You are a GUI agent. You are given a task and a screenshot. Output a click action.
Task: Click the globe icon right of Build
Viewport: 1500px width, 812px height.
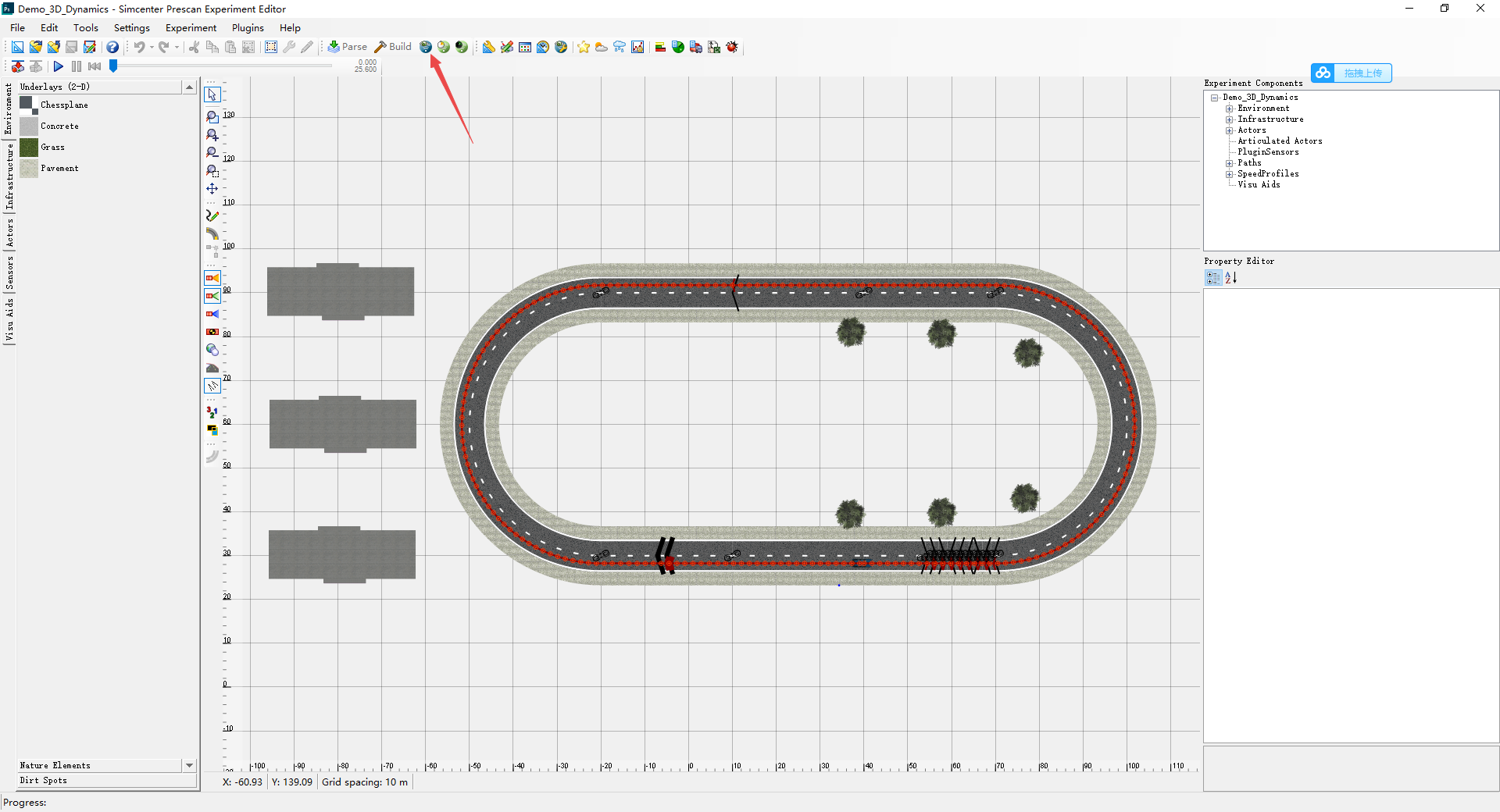click(426, 47)
